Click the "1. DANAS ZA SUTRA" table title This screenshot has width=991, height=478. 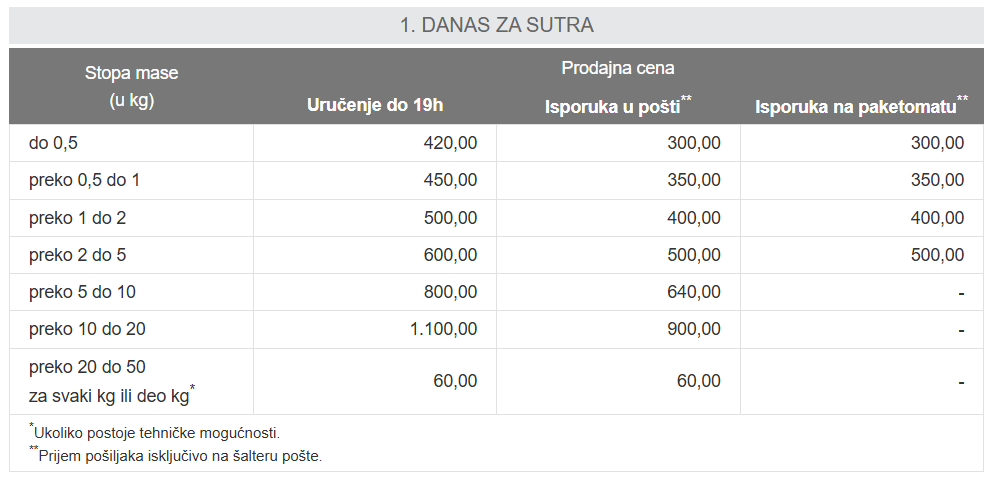(x=495, y=25)
